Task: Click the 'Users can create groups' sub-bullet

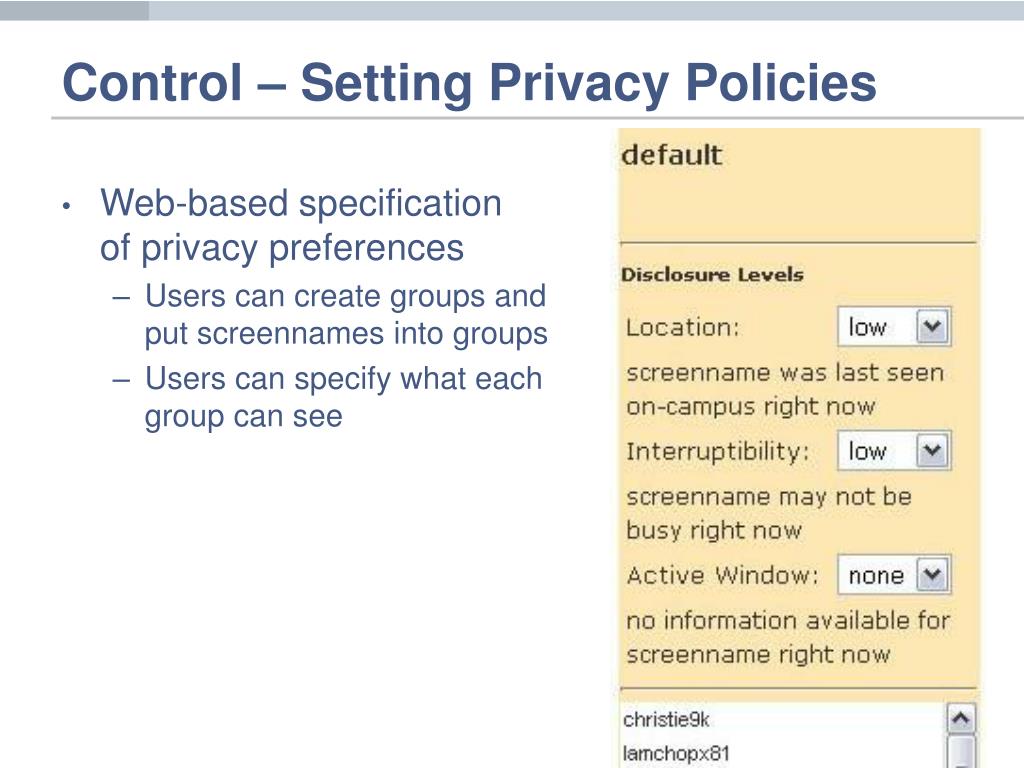Action: click(345, 315)
